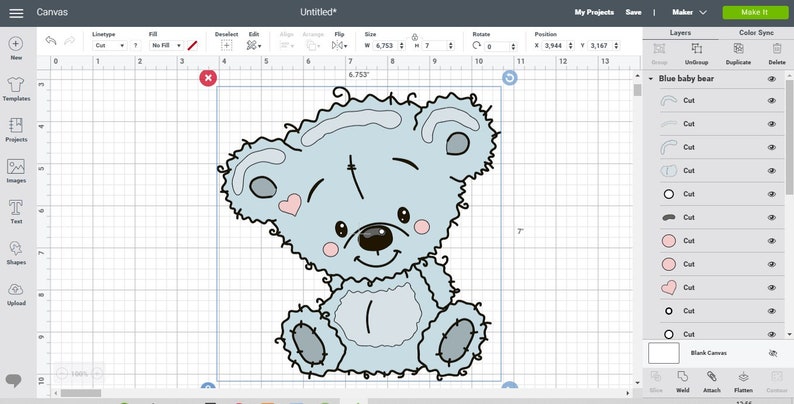This screenshot has width=794, height=404.
Task: Click the Group icon
Action: (x=659, y=49)
